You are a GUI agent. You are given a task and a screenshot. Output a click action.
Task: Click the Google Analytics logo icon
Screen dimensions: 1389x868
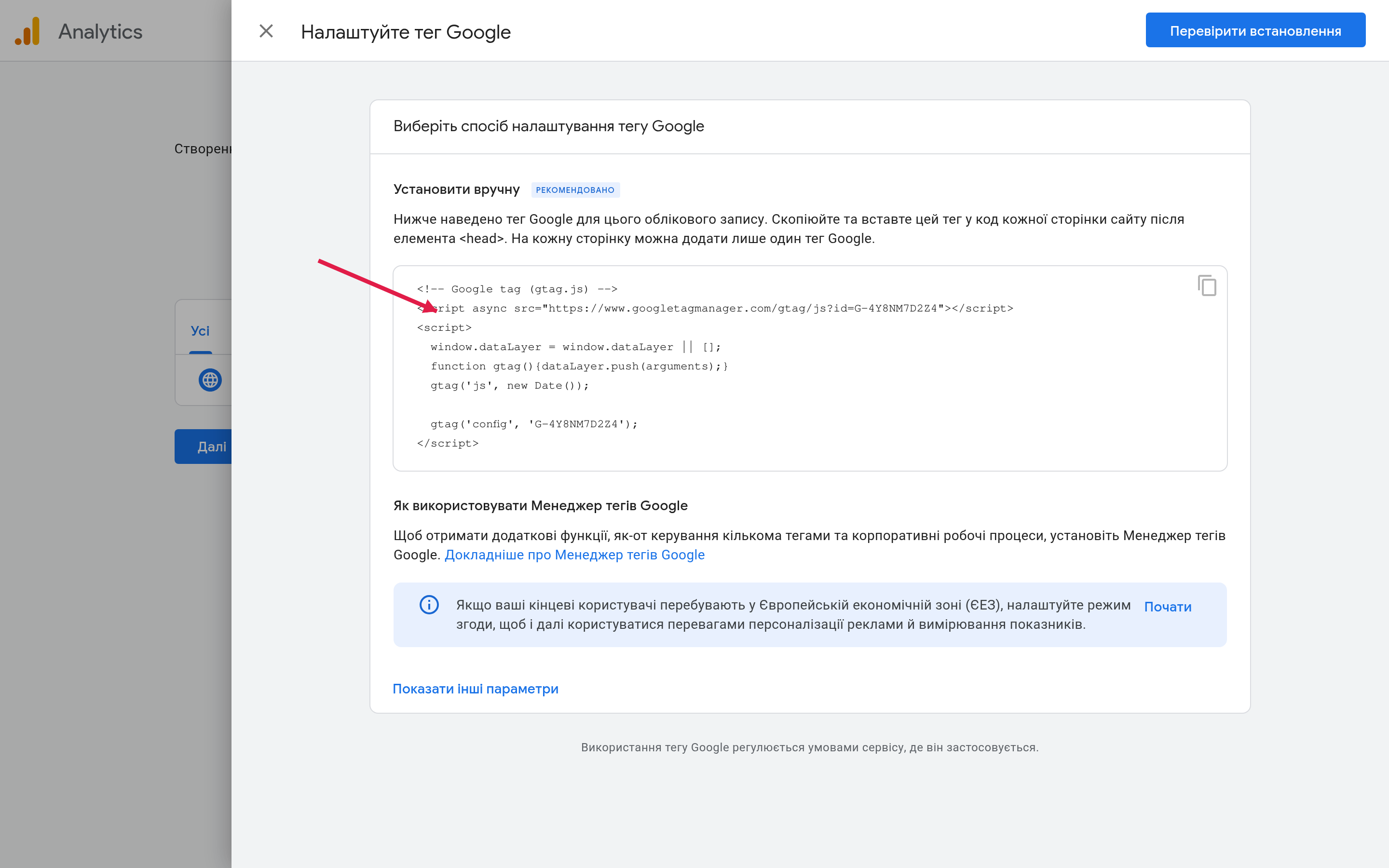(x=27, y=31)
